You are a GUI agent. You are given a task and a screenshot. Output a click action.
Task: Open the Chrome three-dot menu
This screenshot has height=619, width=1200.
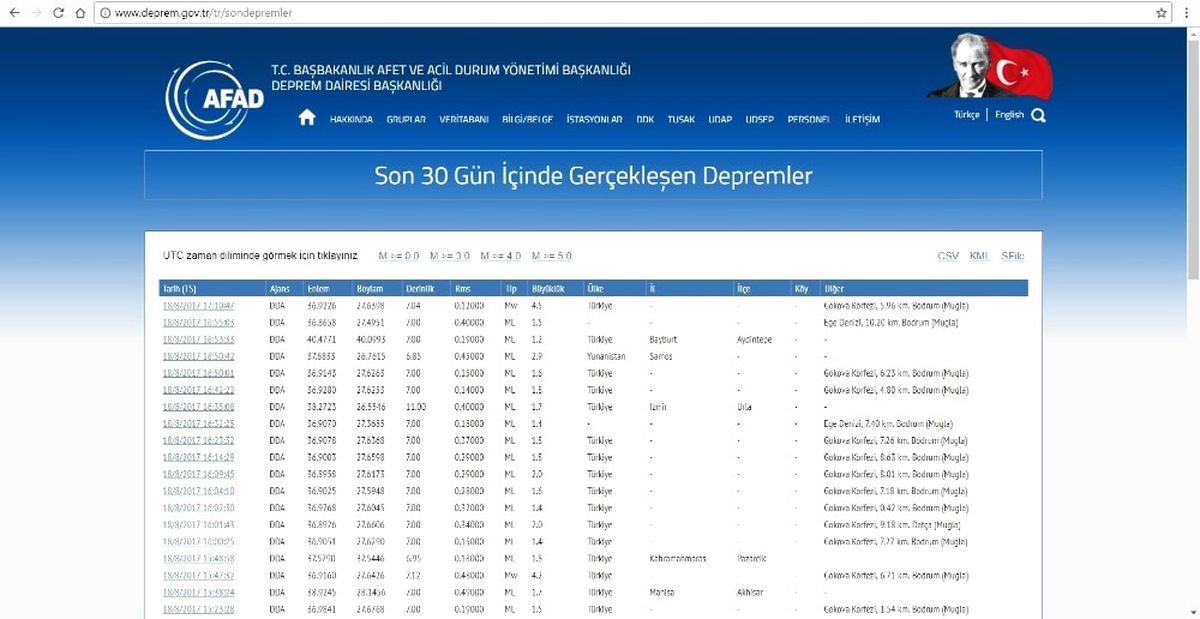(1185, 13)
